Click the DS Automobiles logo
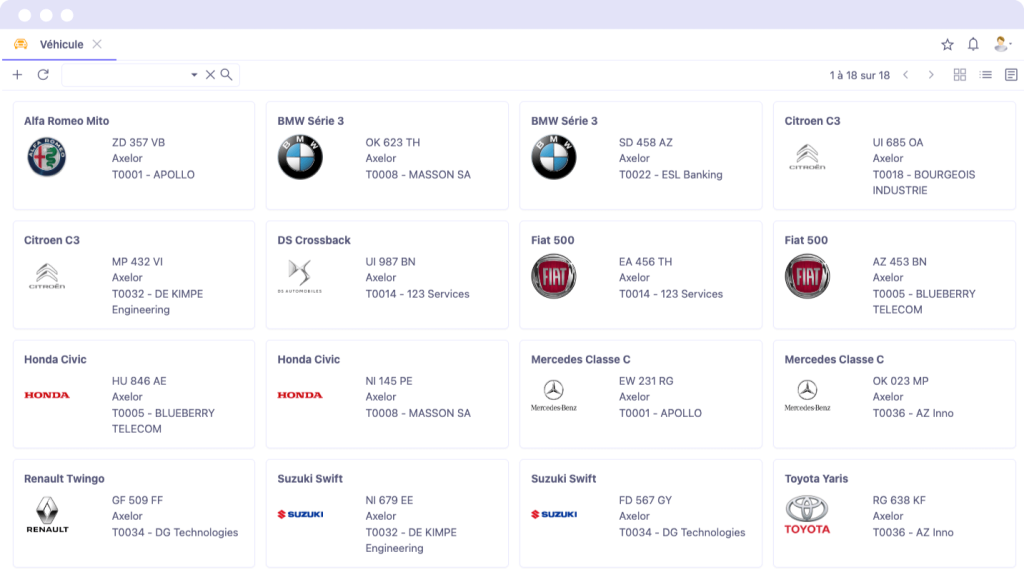 pyautogui.click(x=300, y=276)
